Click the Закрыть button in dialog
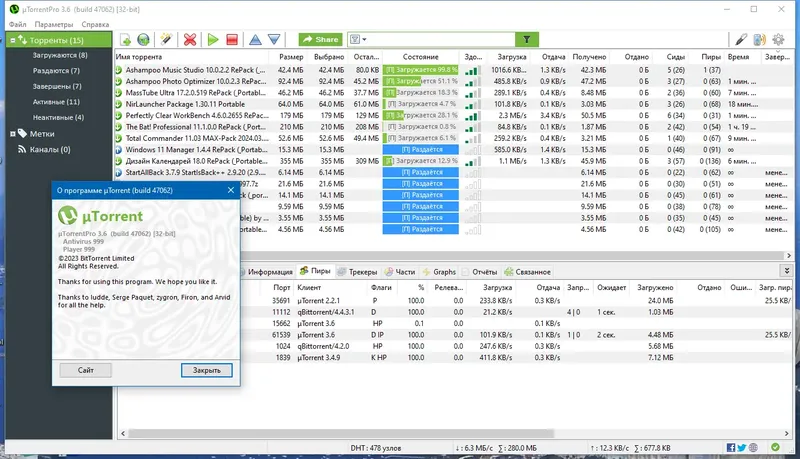800x459 pixels. pyautogui.click(x=207, y=370)
